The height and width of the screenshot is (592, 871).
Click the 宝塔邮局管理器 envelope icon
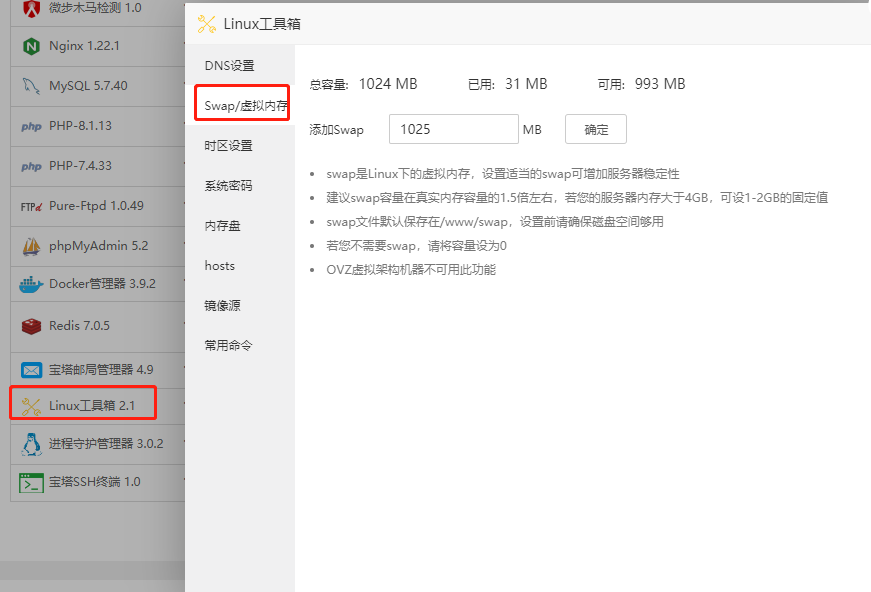pos(32,370)
